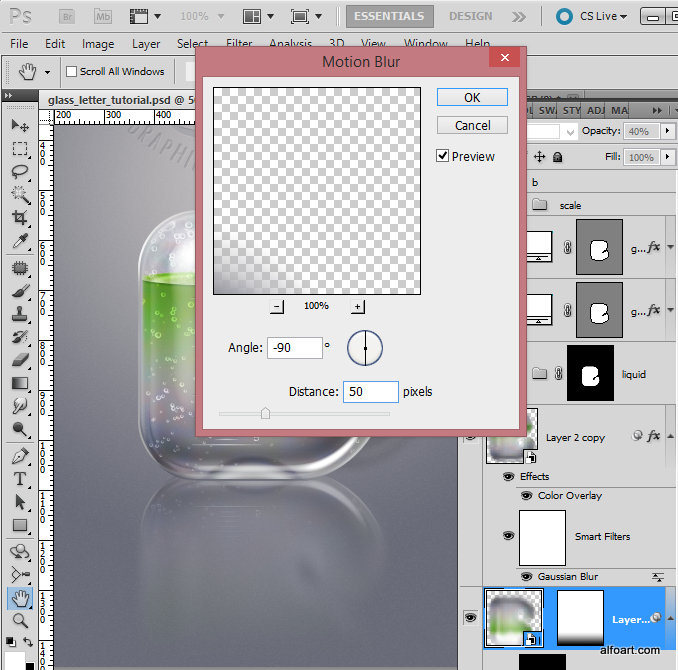The height and width of the screenshot is (670, 678).
Task: Confirm Motion Blur with OK
Action: pyautogui.click(x=472, y=97)
